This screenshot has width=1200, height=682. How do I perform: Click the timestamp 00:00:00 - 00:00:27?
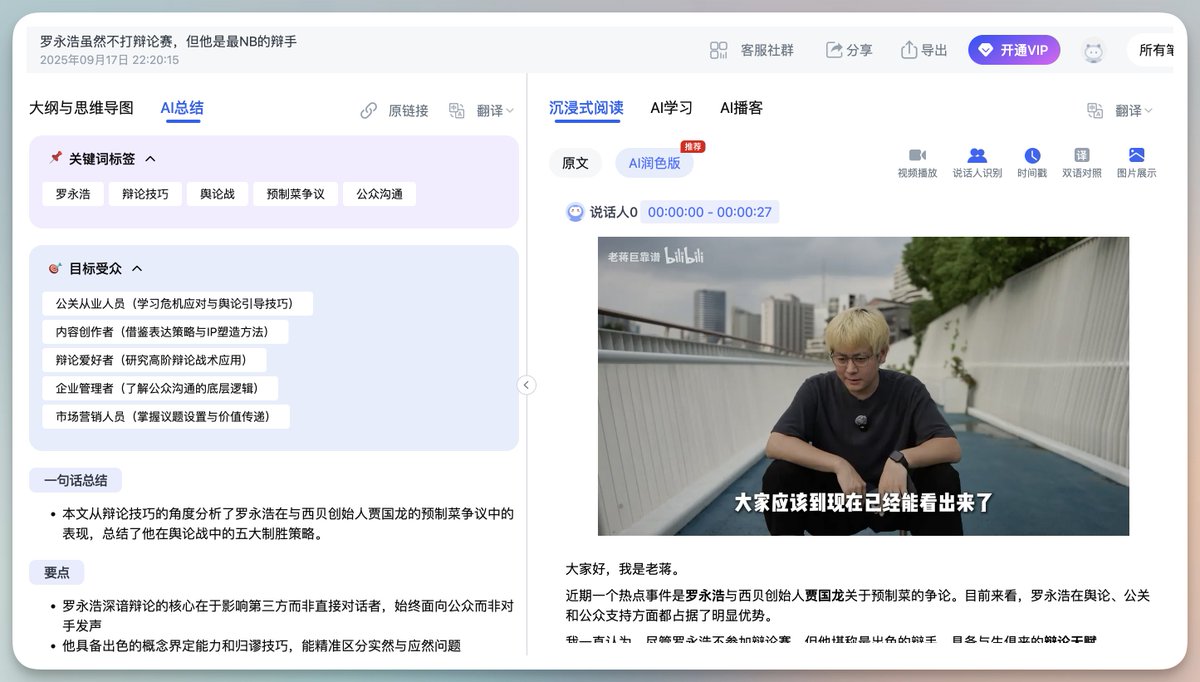(x=709, y=212)
